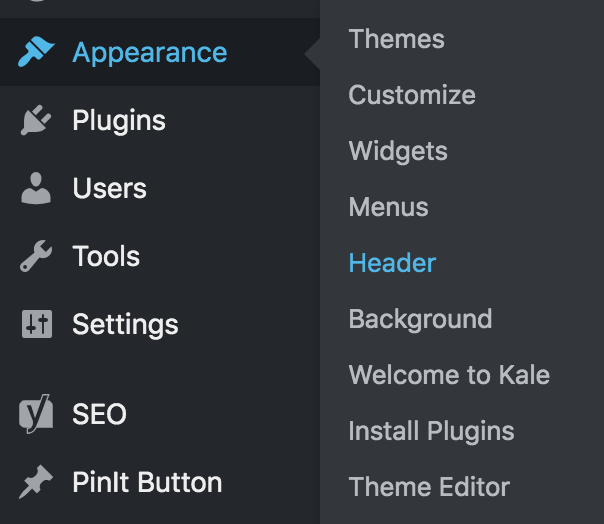Image resolution: width=604 pixels, height=524 pixels.
Task: Click the Users text label in sidebar
Action: point(109,189)
